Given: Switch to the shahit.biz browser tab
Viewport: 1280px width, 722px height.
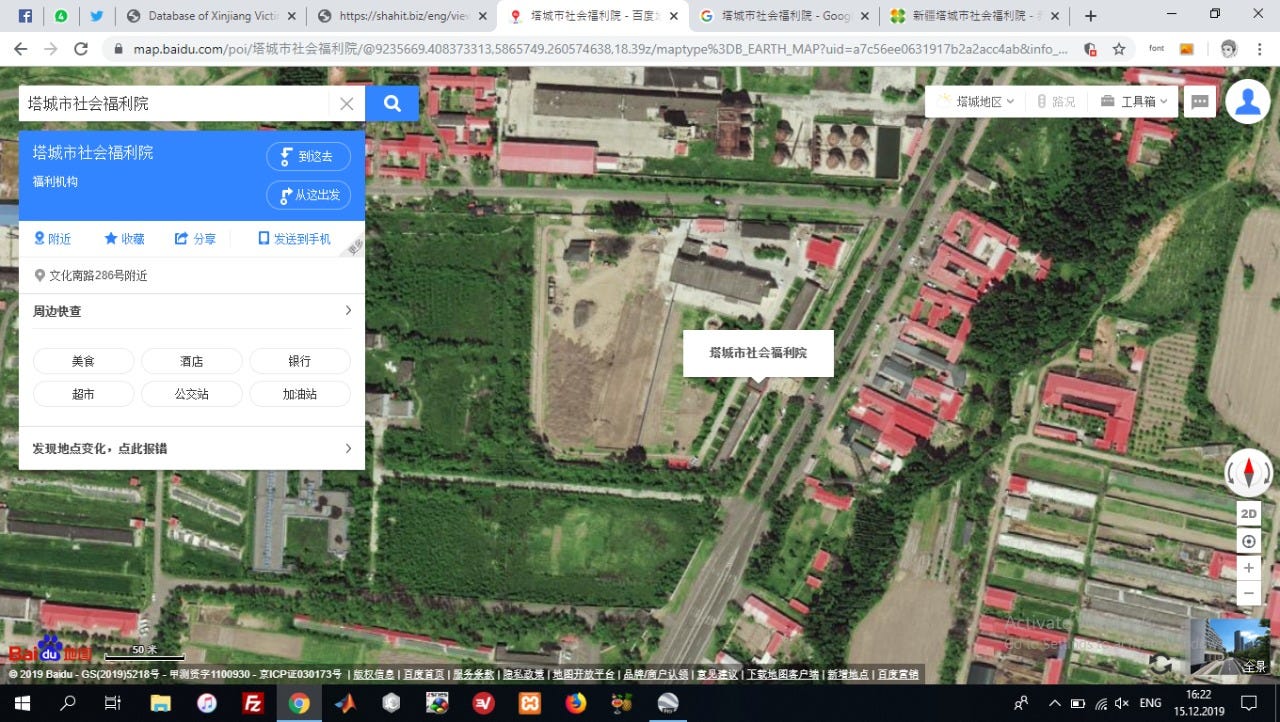Looking at the screenshot, I should (401, 16).
